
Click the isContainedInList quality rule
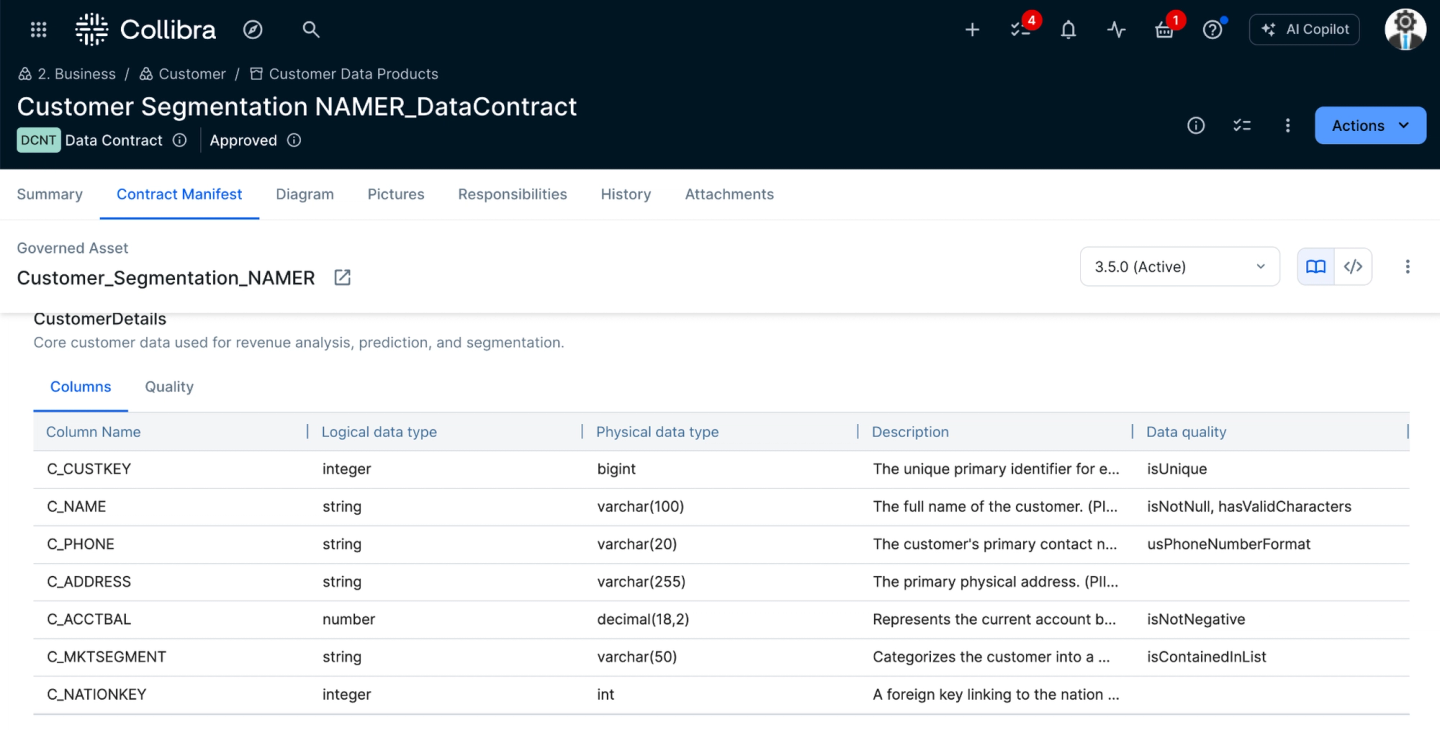tap(1207, 657)
